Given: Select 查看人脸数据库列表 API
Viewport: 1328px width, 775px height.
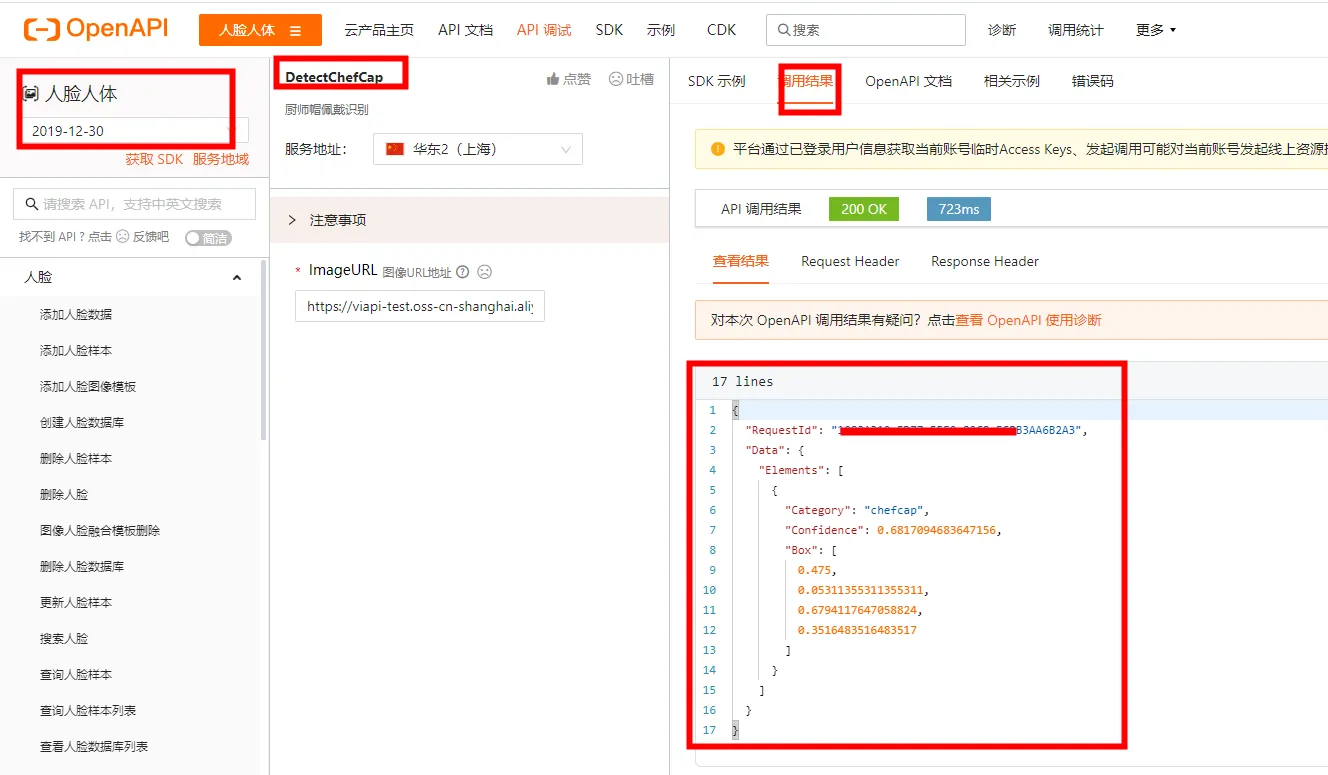Looking at the screenshot, I should pos(94,746).
